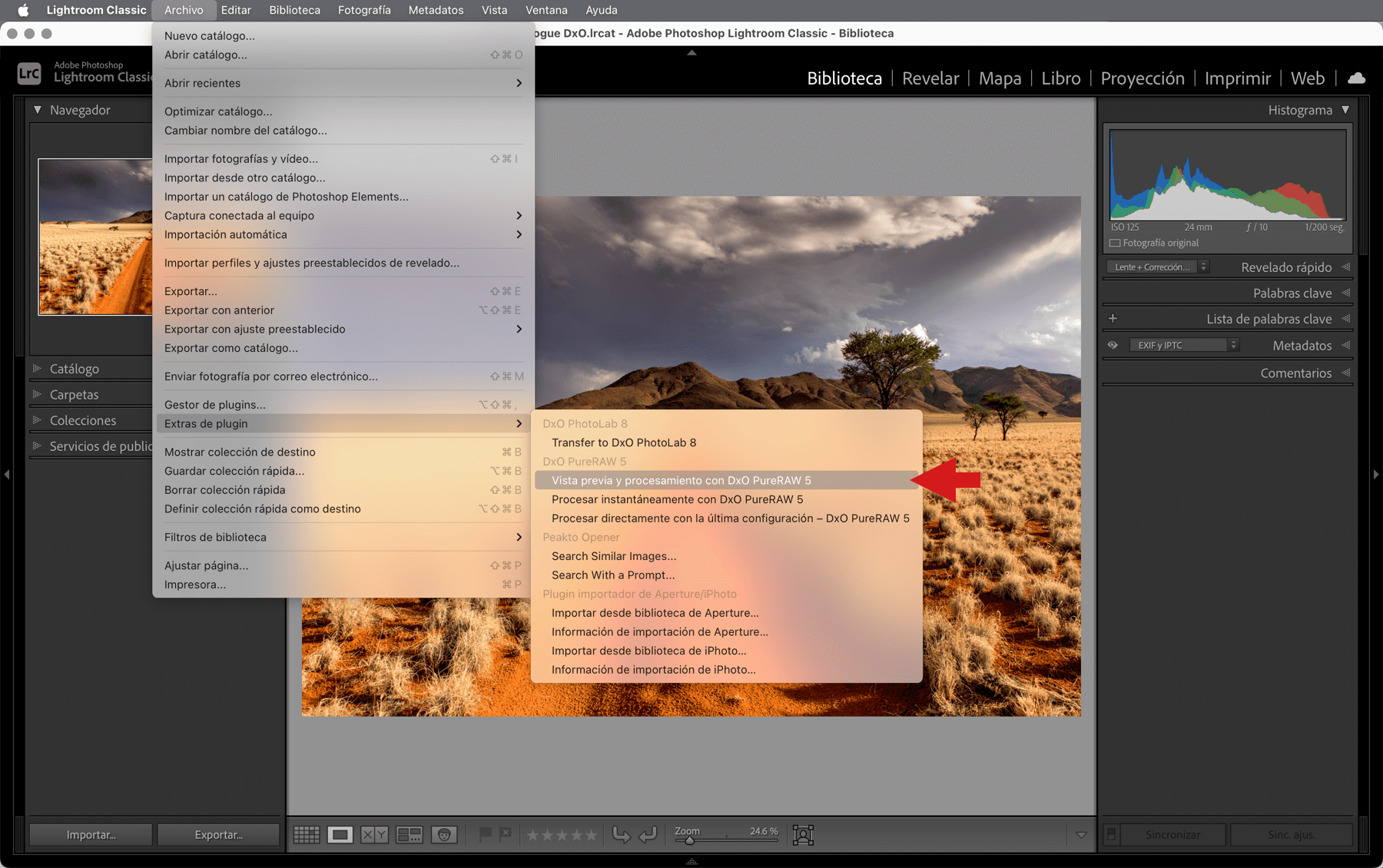Open the Ayuda menu
The image size is (1383, 868).
click(x=602, y=10)
